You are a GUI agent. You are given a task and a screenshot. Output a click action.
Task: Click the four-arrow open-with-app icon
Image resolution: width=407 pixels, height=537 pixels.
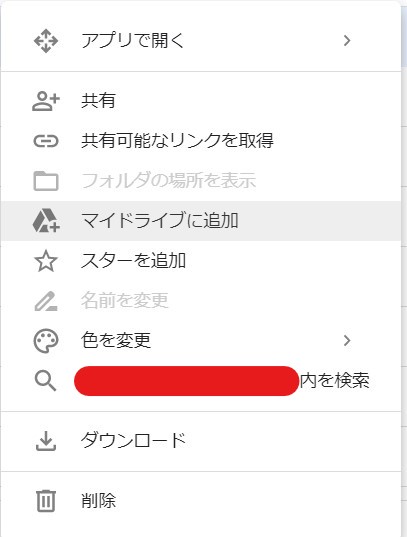click(x=46, y=41)
